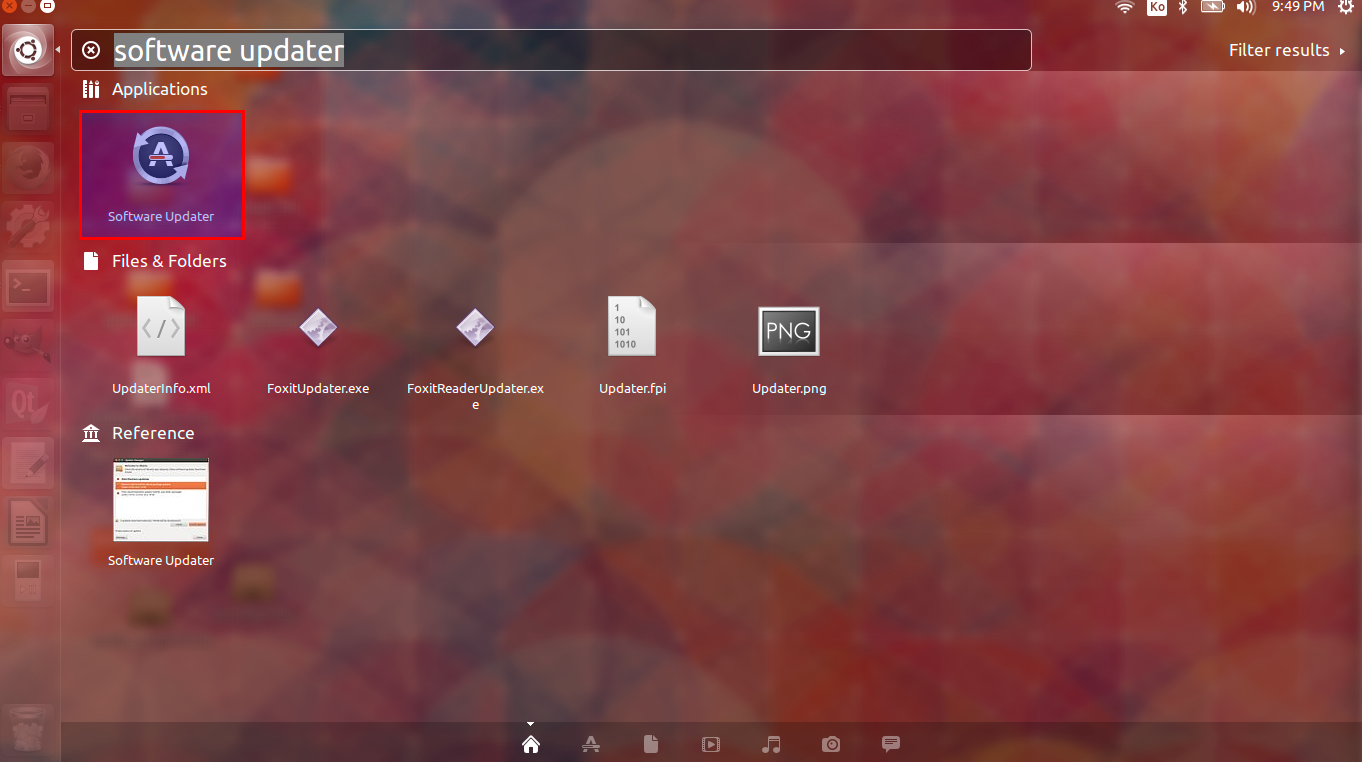1362x762 pixels.
Task: Open the text editor from the launcher
Action: pos(28,463)
